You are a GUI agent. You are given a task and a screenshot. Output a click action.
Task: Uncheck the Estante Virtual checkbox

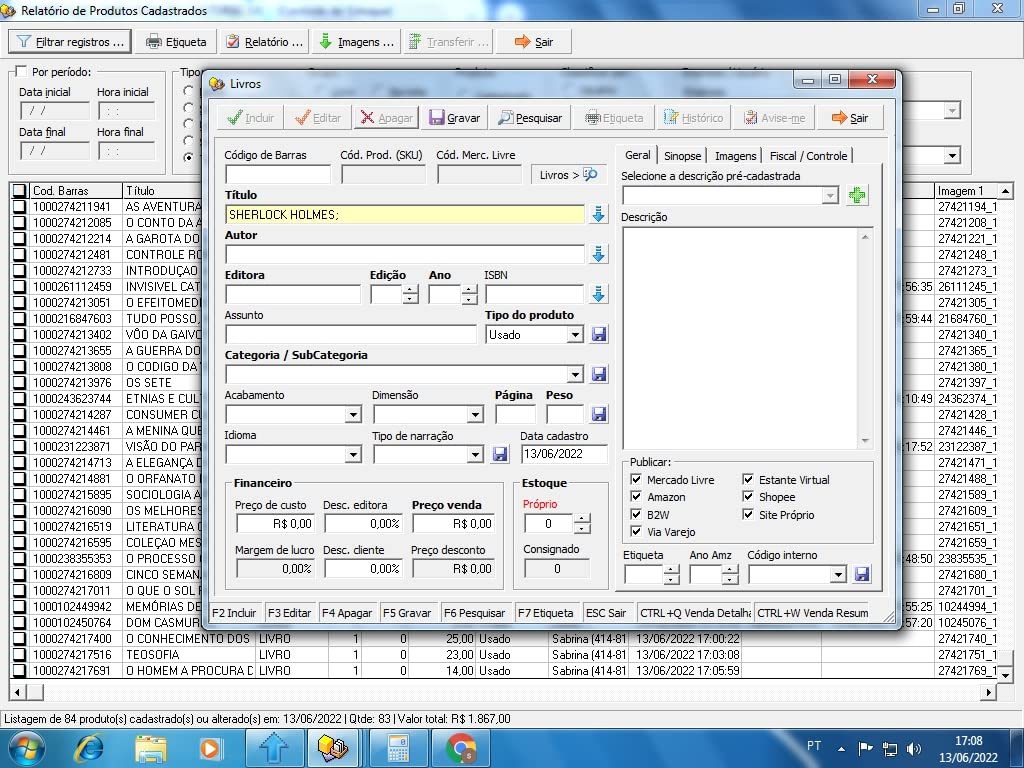coord(748,479)
